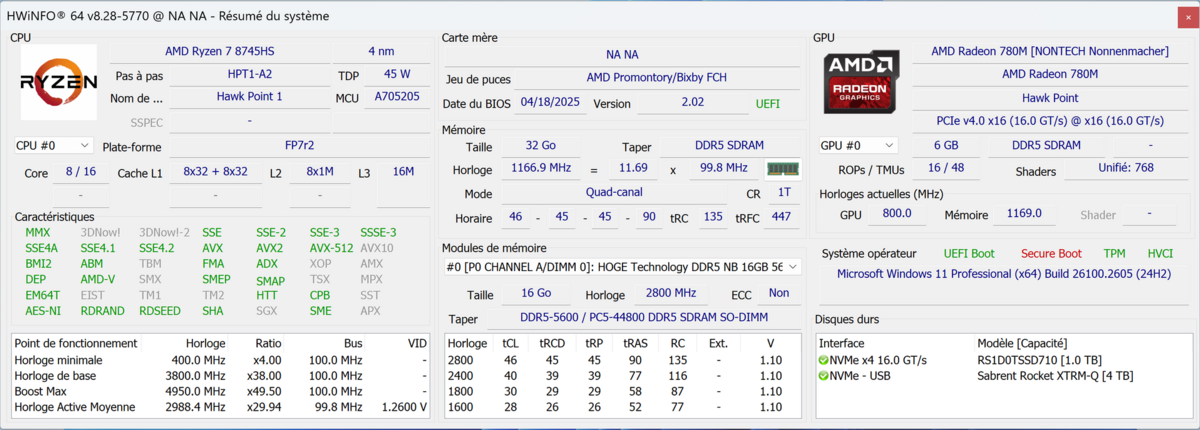Click the 4950.0 MHz Boost Max clock

point(198,391)
